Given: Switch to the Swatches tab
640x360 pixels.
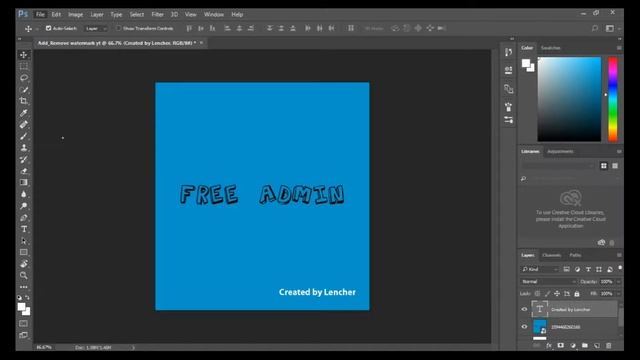Looking at the screenshot, I should coord(551,48).
